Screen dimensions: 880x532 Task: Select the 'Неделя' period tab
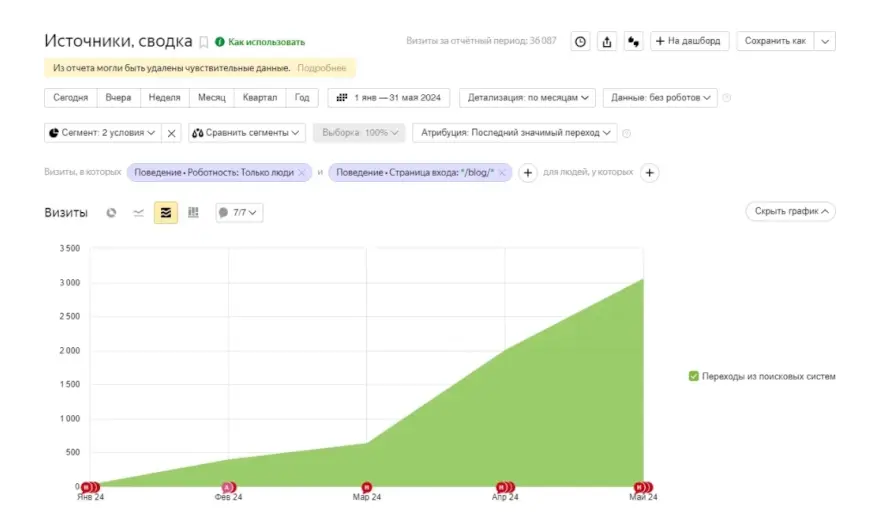tap(164, 98)
